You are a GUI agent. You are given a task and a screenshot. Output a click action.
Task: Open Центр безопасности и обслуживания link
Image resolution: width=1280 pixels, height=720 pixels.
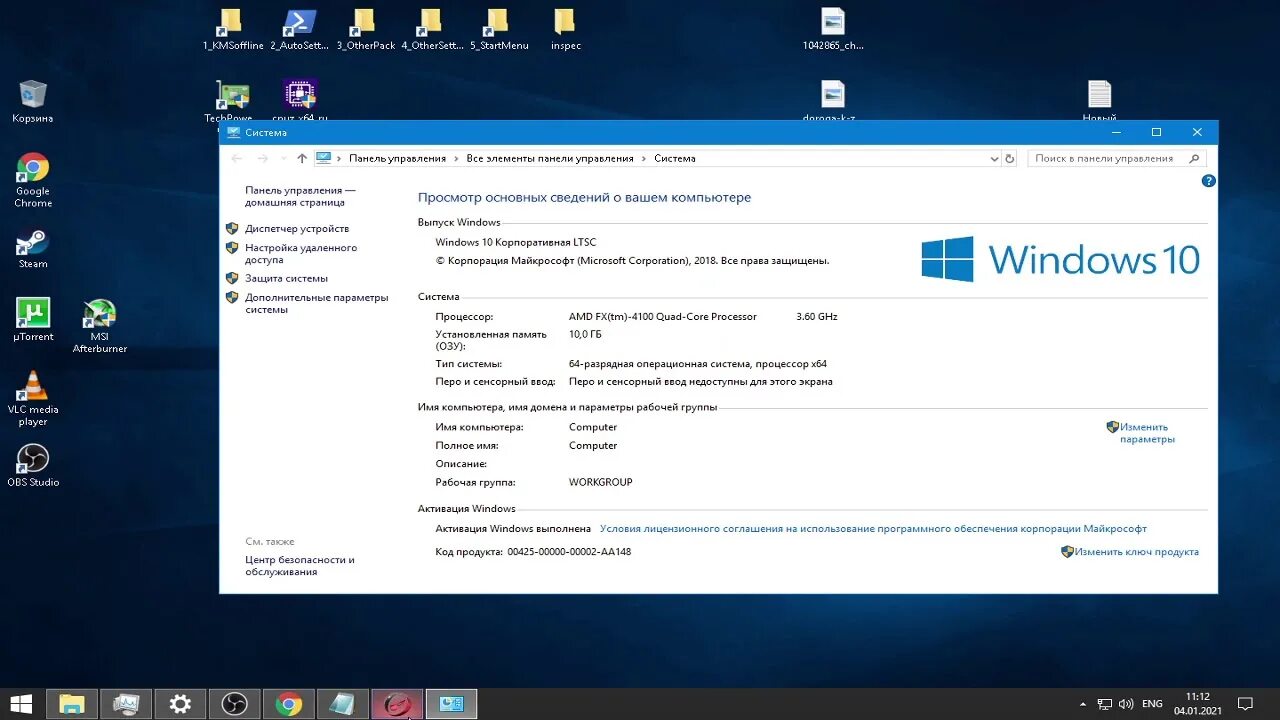point(300,566)
